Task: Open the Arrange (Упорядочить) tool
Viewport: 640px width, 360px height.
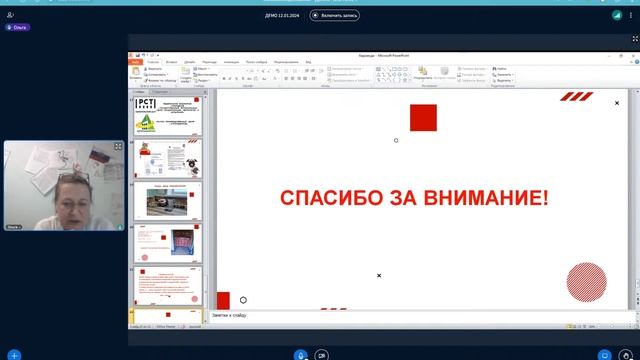Action: pyautogui.click(x=422, y=72)
